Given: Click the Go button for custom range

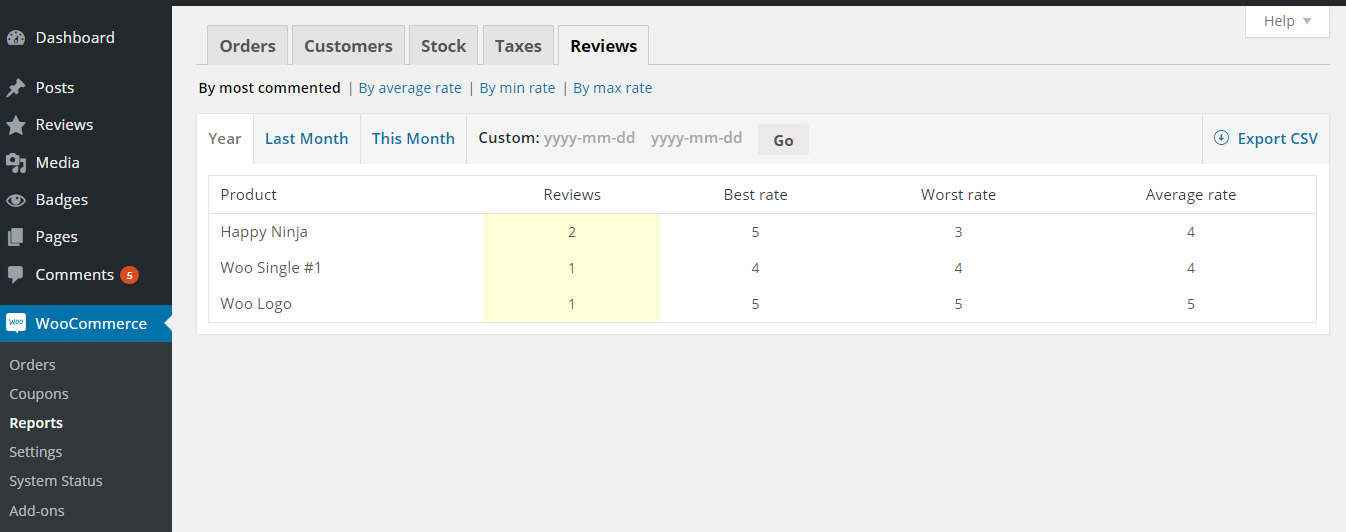Looking at the screenshot, I should [783, 140].
